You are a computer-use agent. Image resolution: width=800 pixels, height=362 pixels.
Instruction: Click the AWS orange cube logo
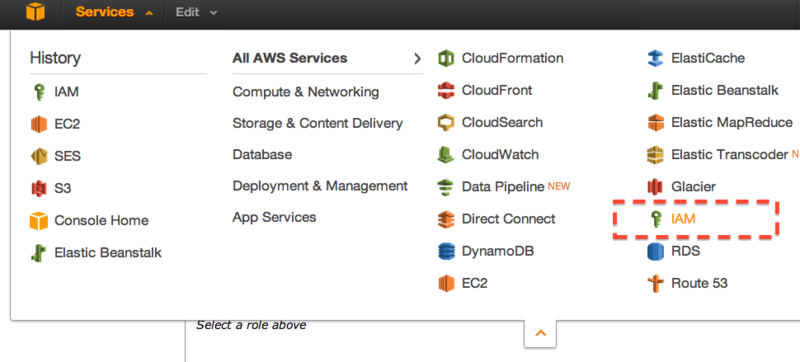pyautogui.click(x=36, y=12)
